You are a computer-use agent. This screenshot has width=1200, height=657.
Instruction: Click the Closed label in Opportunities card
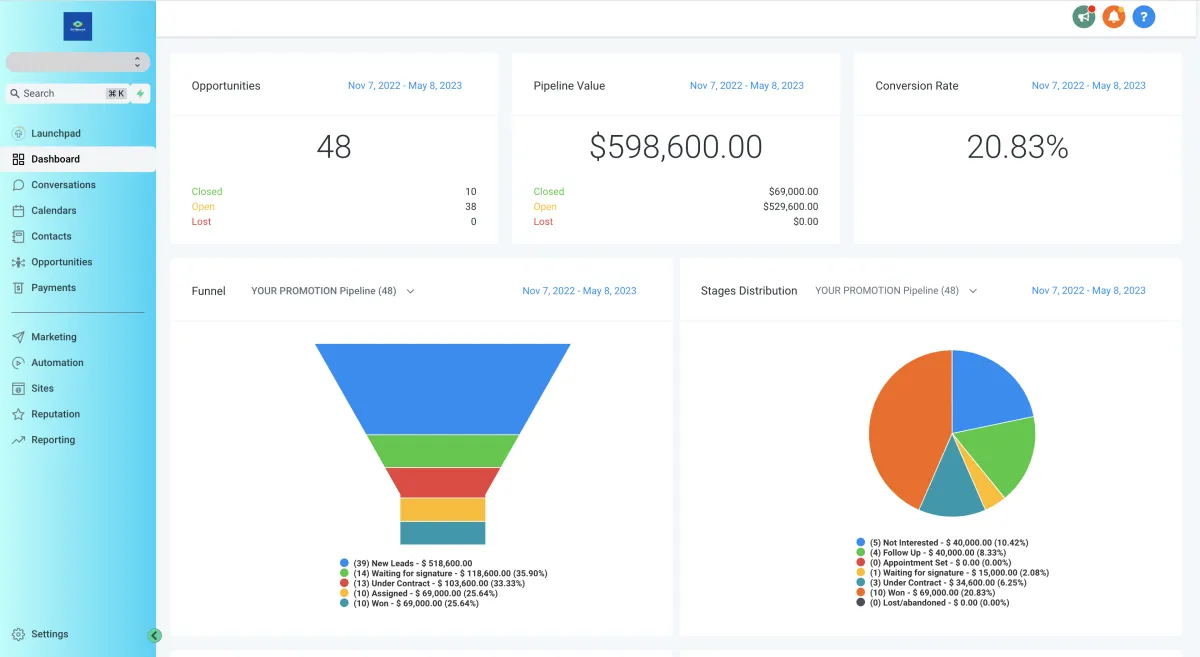point(207,192)
